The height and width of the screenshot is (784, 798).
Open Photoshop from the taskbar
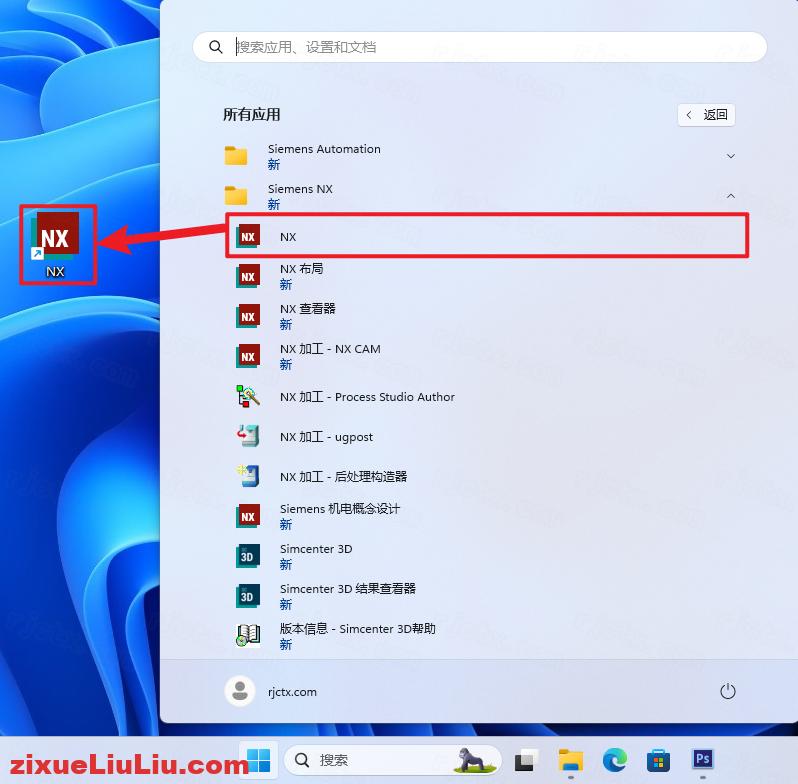[x=703, y=759]
